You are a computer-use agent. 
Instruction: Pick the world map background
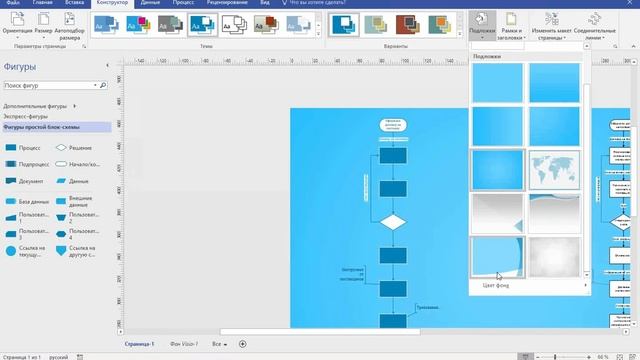click(554, 170)
